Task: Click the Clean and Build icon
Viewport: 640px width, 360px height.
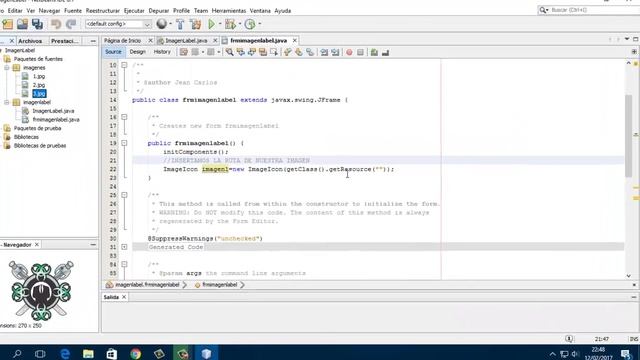Action: tap(196, 24)
